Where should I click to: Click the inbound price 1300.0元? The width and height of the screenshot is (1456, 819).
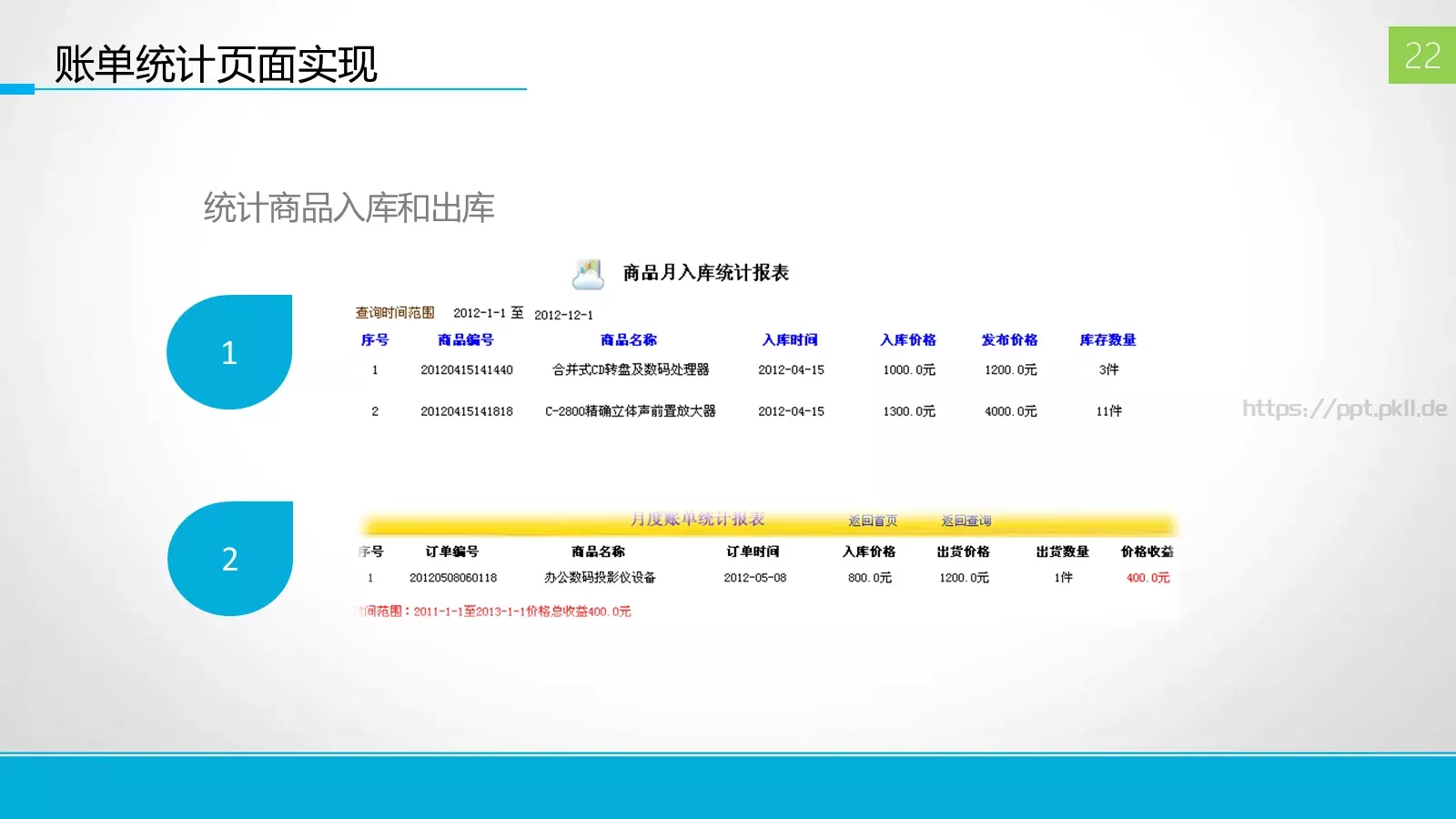(x=909, y=411)
